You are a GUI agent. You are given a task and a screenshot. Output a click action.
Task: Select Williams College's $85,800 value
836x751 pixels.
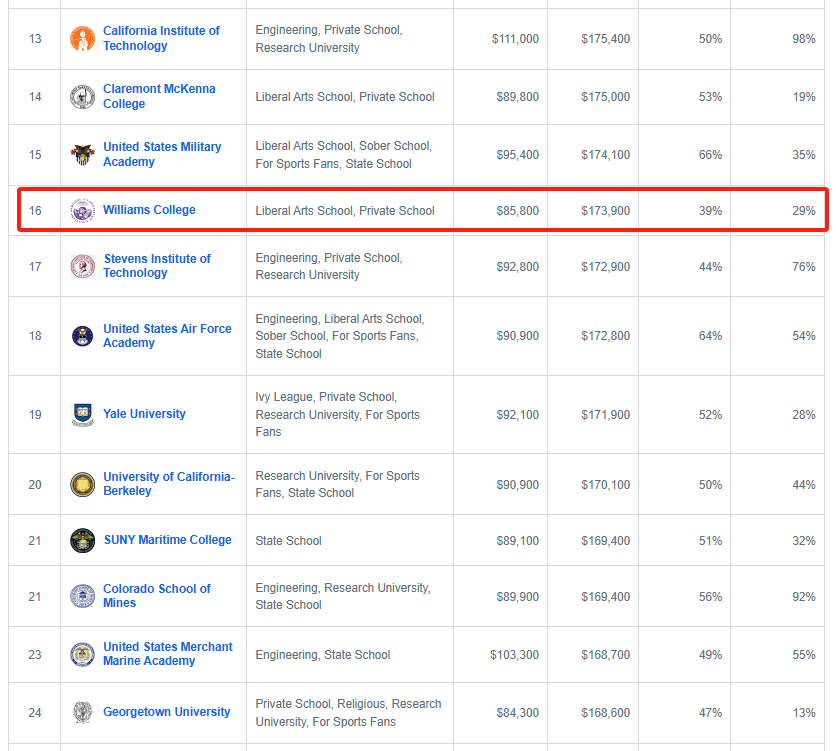(518, 211)
